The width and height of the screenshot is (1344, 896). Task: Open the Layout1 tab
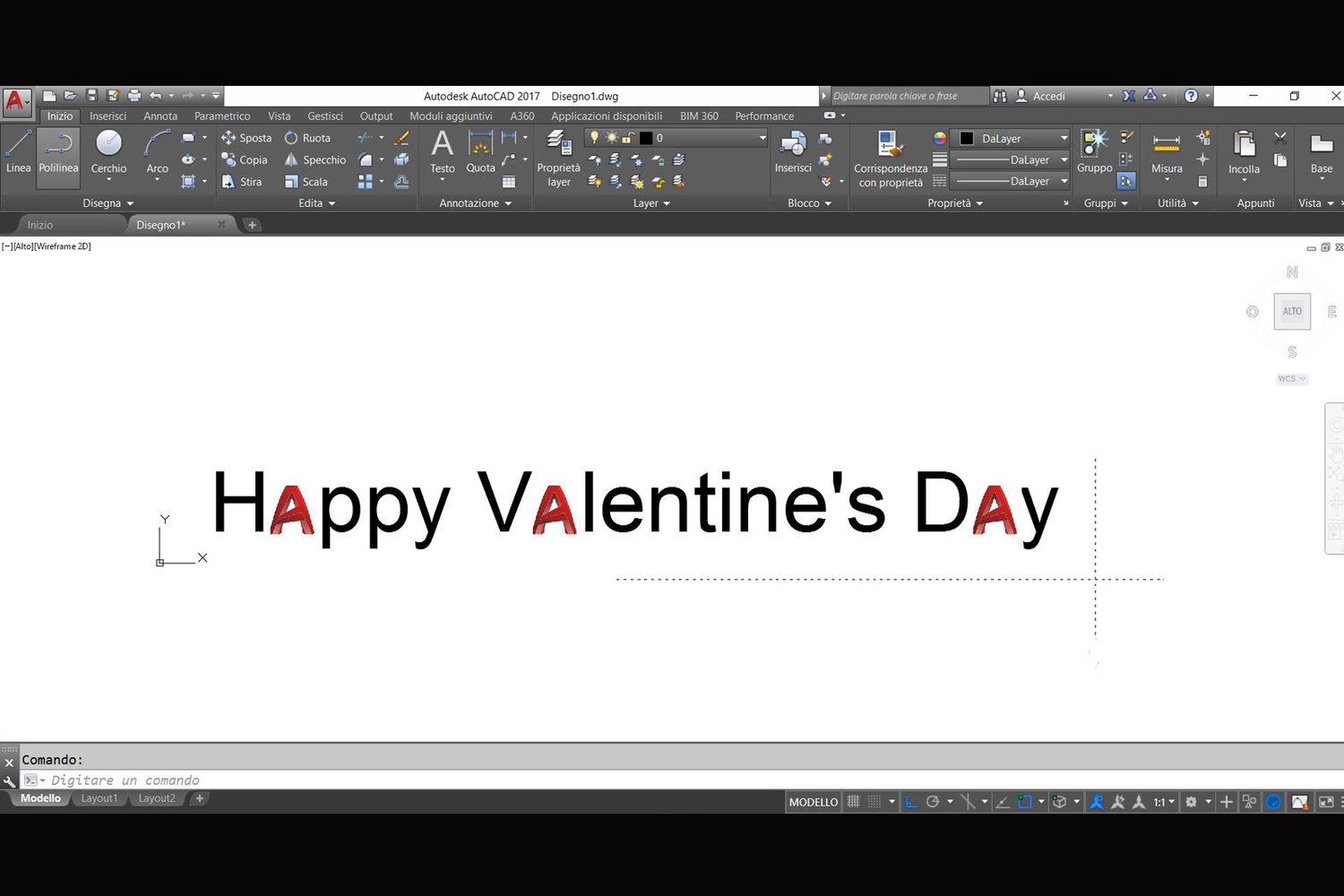pyautogui.click(x=99, y=798)
